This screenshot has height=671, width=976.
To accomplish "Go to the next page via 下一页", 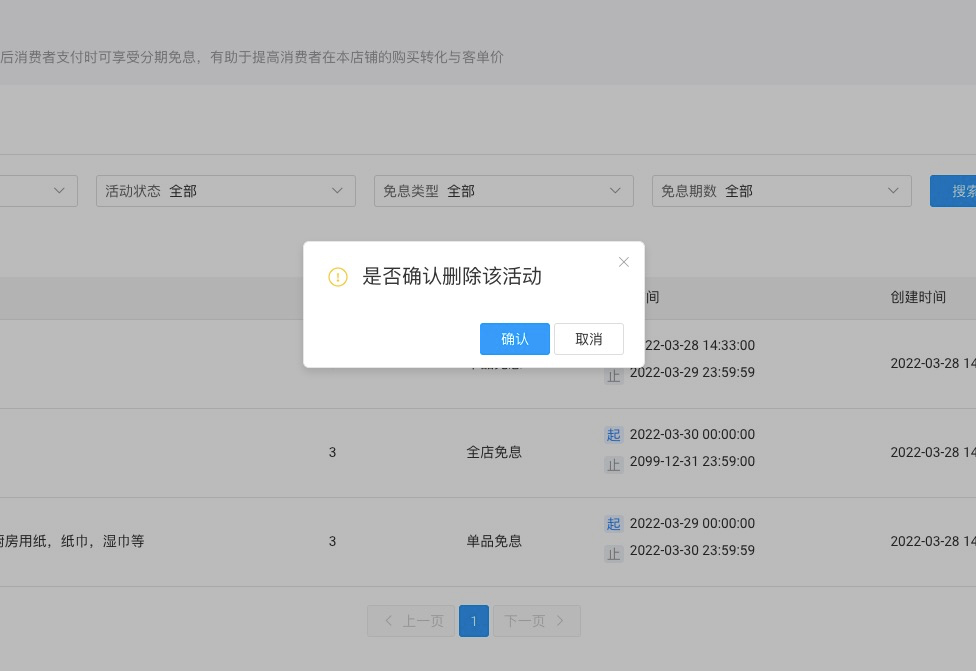I will pyautogui.click(x=524, y=621).
